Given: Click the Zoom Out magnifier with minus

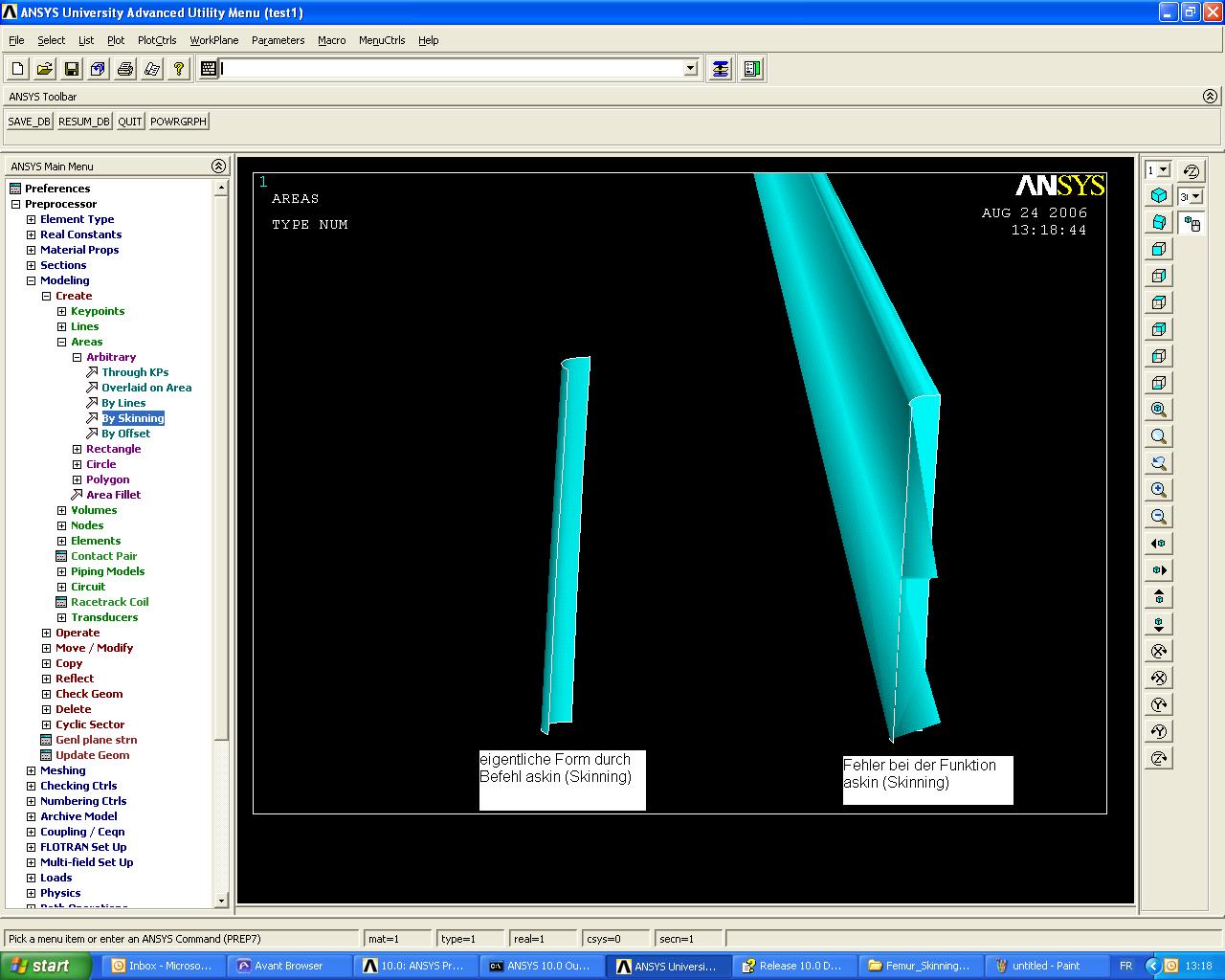Looking at the screenshot, I should (x=1159, y=517).
